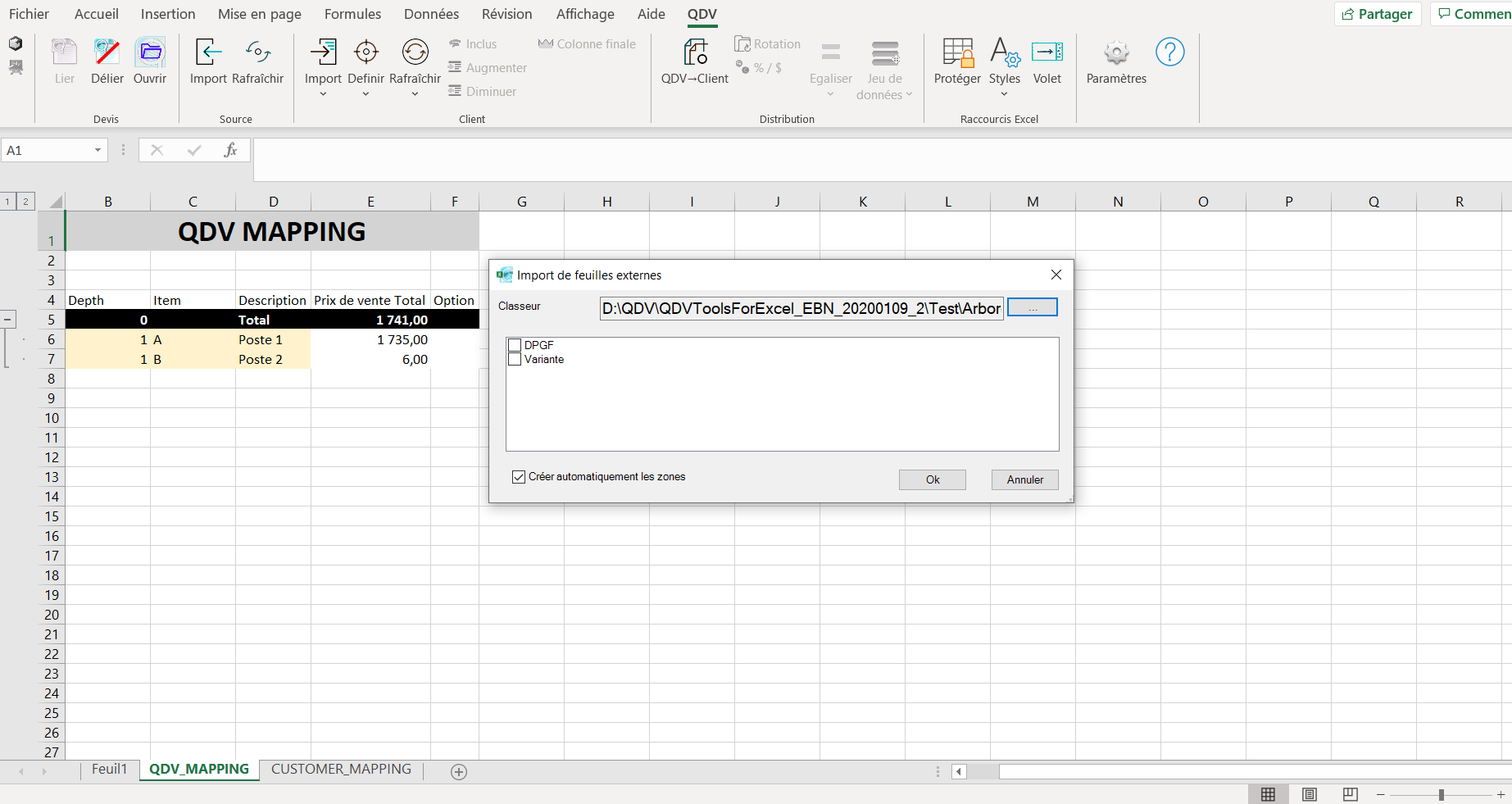Screen dimensions: 1512x804
Task: Open the Feuil1 sheet tab
Action: pyautogui.click(x=110, y=769)
